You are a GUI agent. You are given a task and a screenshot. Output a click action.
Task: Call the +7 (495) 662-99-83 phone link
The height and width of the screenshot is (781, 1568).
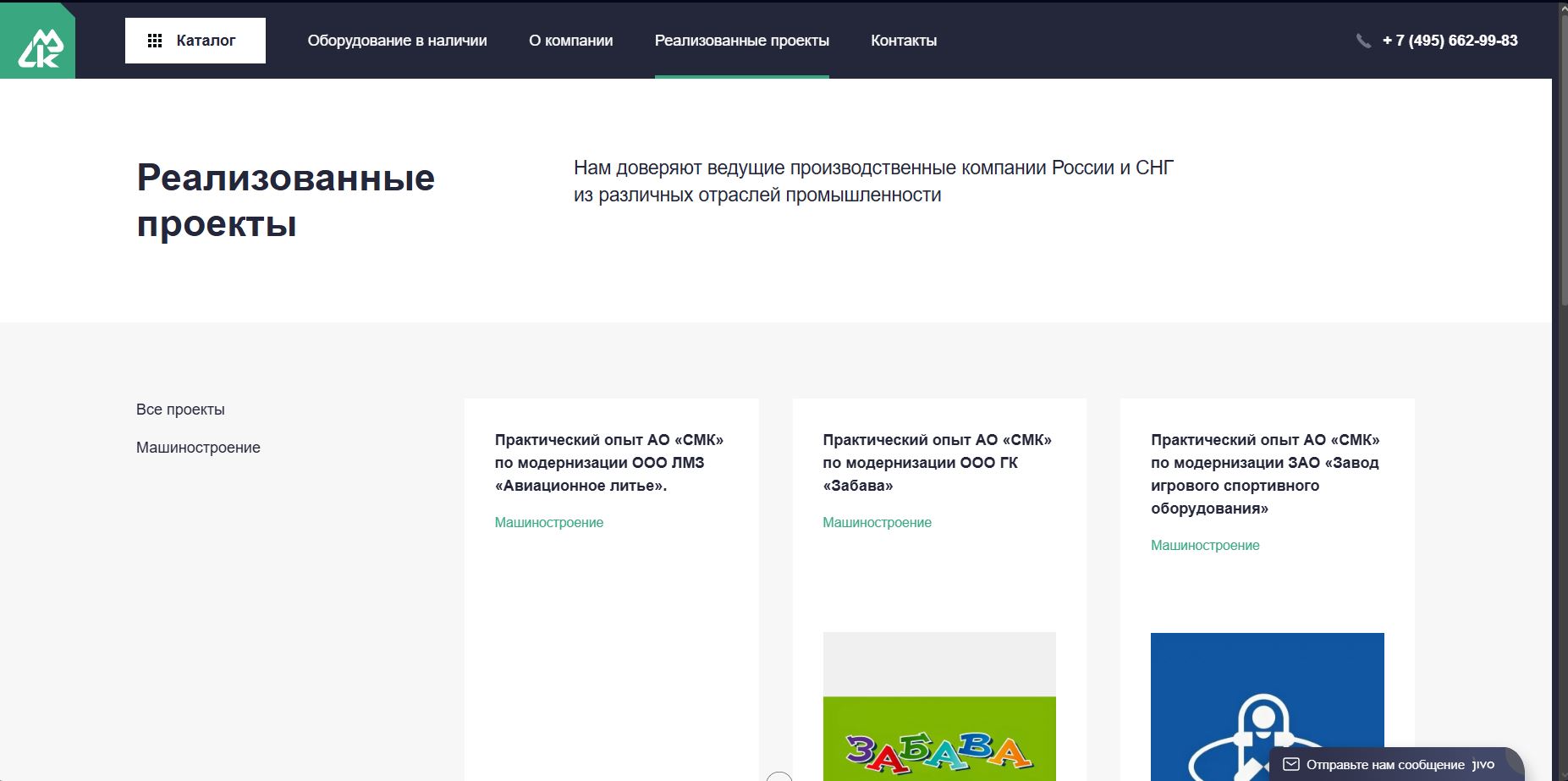point(1450,41)
